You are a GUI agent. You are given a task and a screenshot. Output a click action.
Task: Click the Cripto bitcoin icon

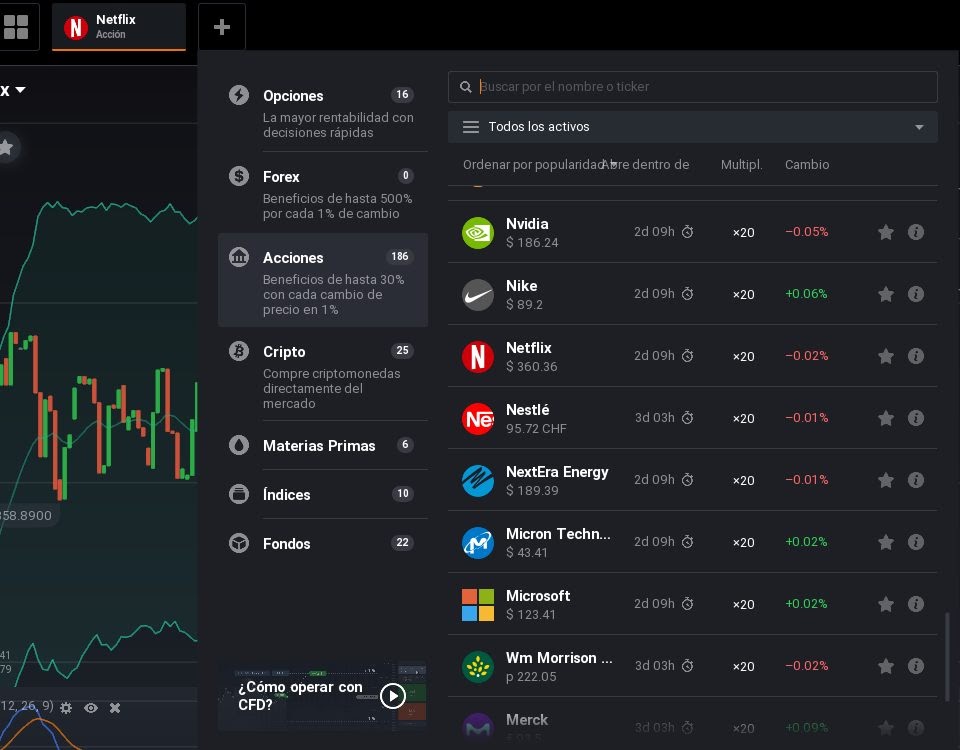[x=239, y=351]
